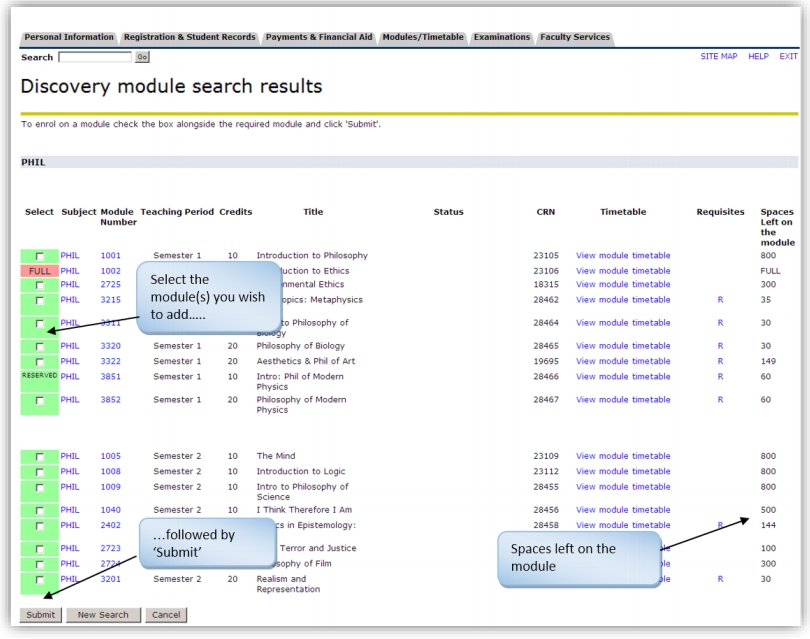Viewport: 810px width, 639px height.
Task: Focus the Search text field
Action: click(95, 57)
